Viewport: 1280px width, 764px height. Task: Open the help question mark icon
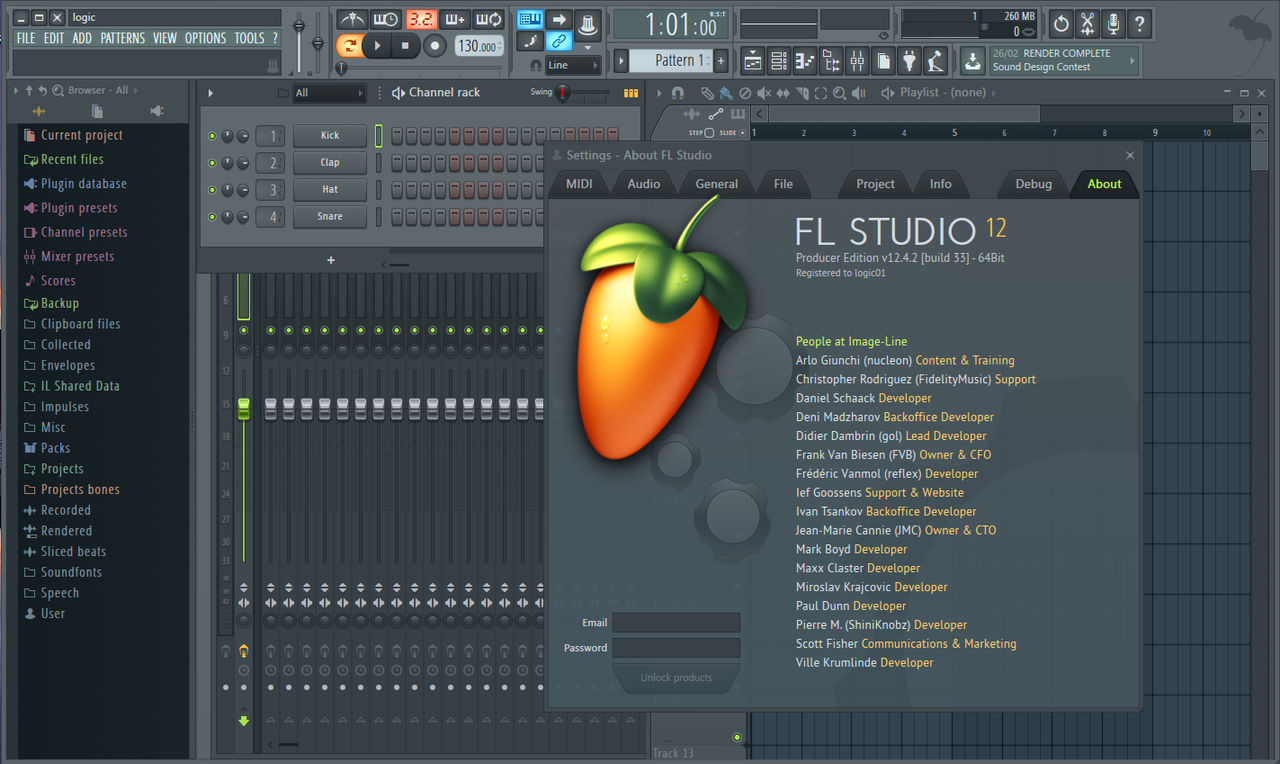click(1139, 24)
